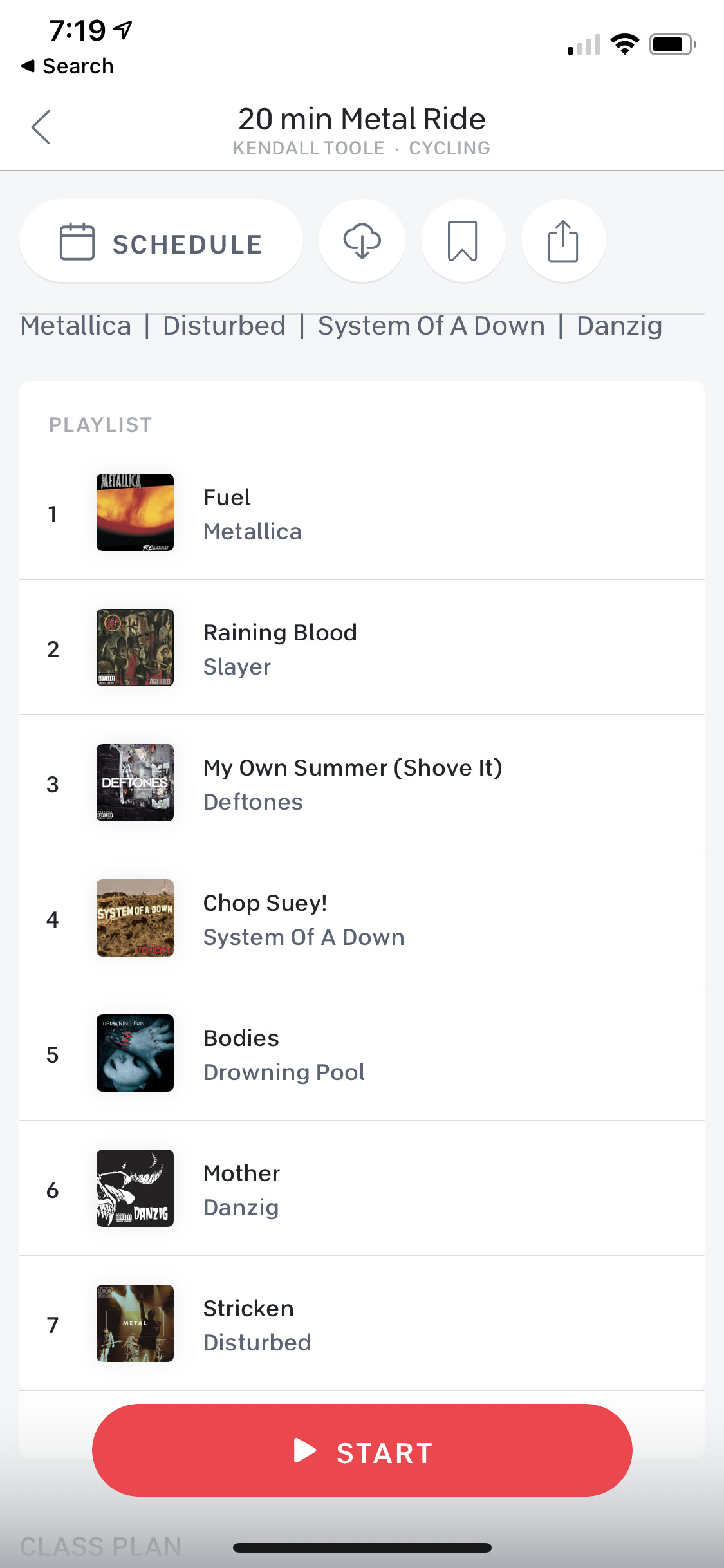Open Drowning Pool album thumbnail

[x=135, y=1053]
